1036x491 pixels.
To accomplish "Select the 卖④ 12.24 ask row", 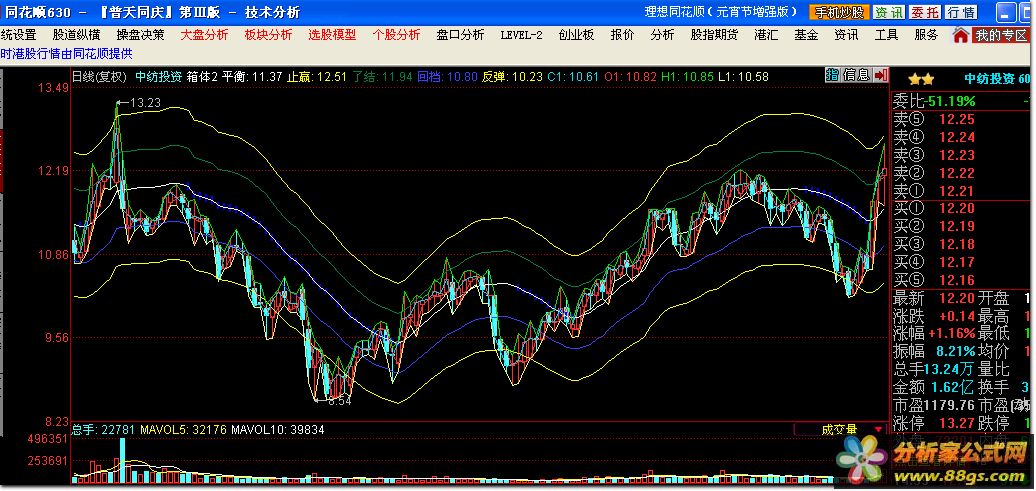I will point(962,137).
